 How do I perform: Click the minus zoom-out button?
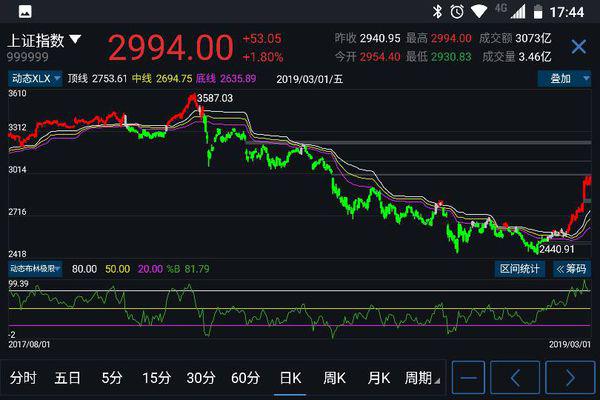[468, 377]
